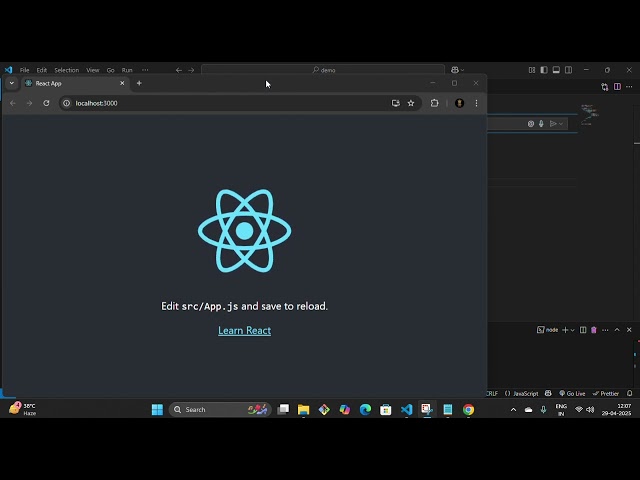Show hidden system tray icons
Image resolution: width=640 pixels, height=480 pixels.
click(513, 410)
